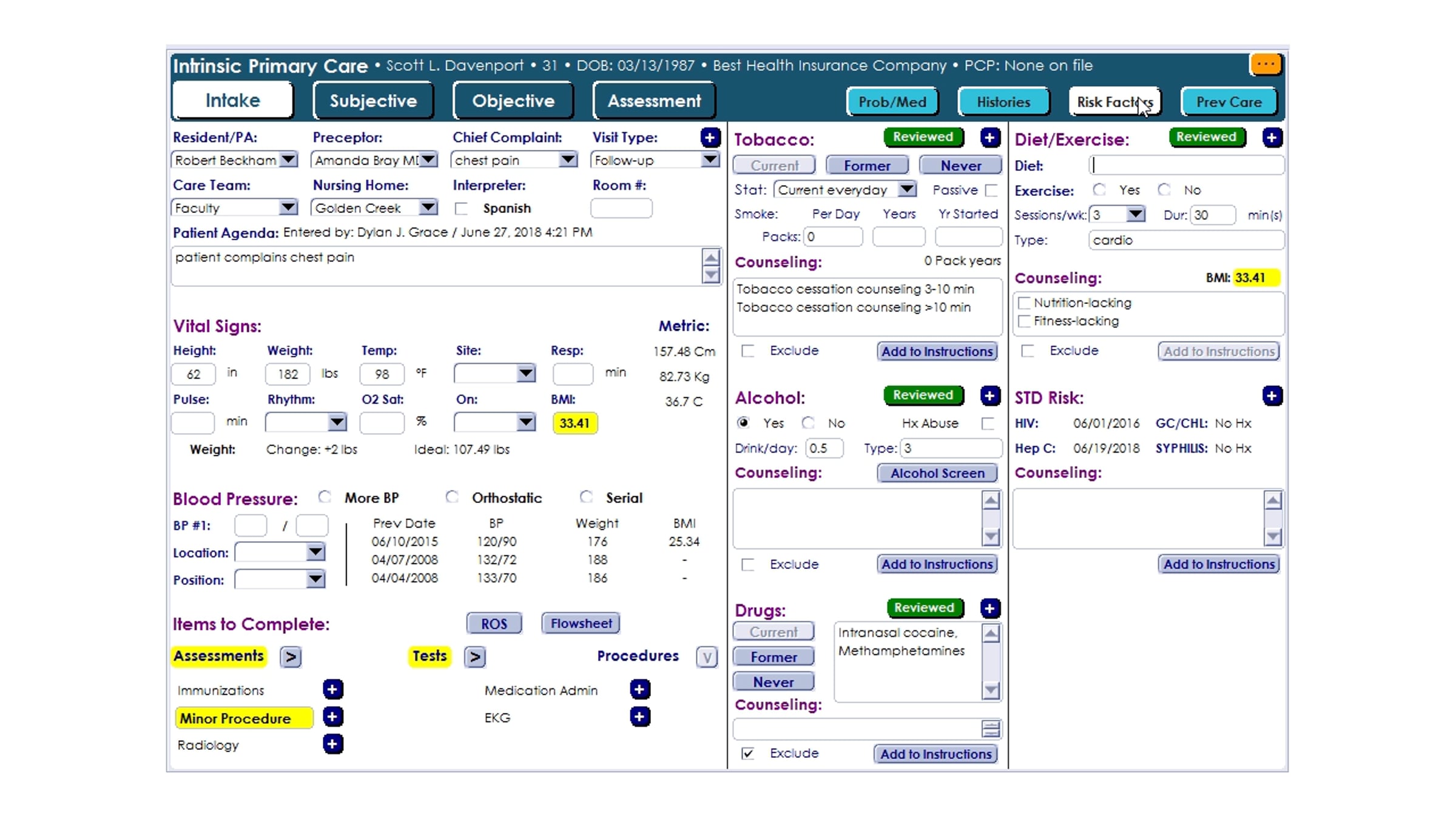Image resolution: width=1456 pixels, height=819 pixels.
Task: Click the Alcohol Screen button
Action: tap(937, 473)
